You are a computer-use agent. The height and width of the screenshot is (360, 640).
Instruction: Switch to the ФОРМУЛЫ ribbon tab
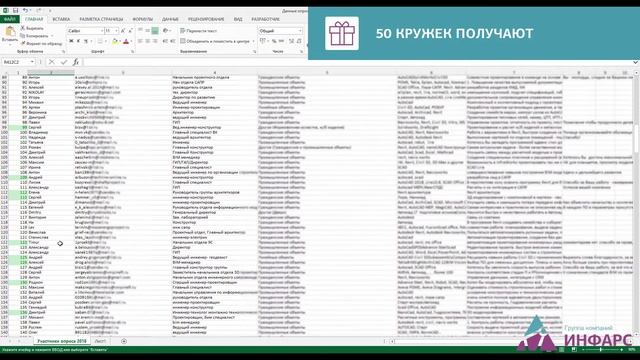click(142, 19)
